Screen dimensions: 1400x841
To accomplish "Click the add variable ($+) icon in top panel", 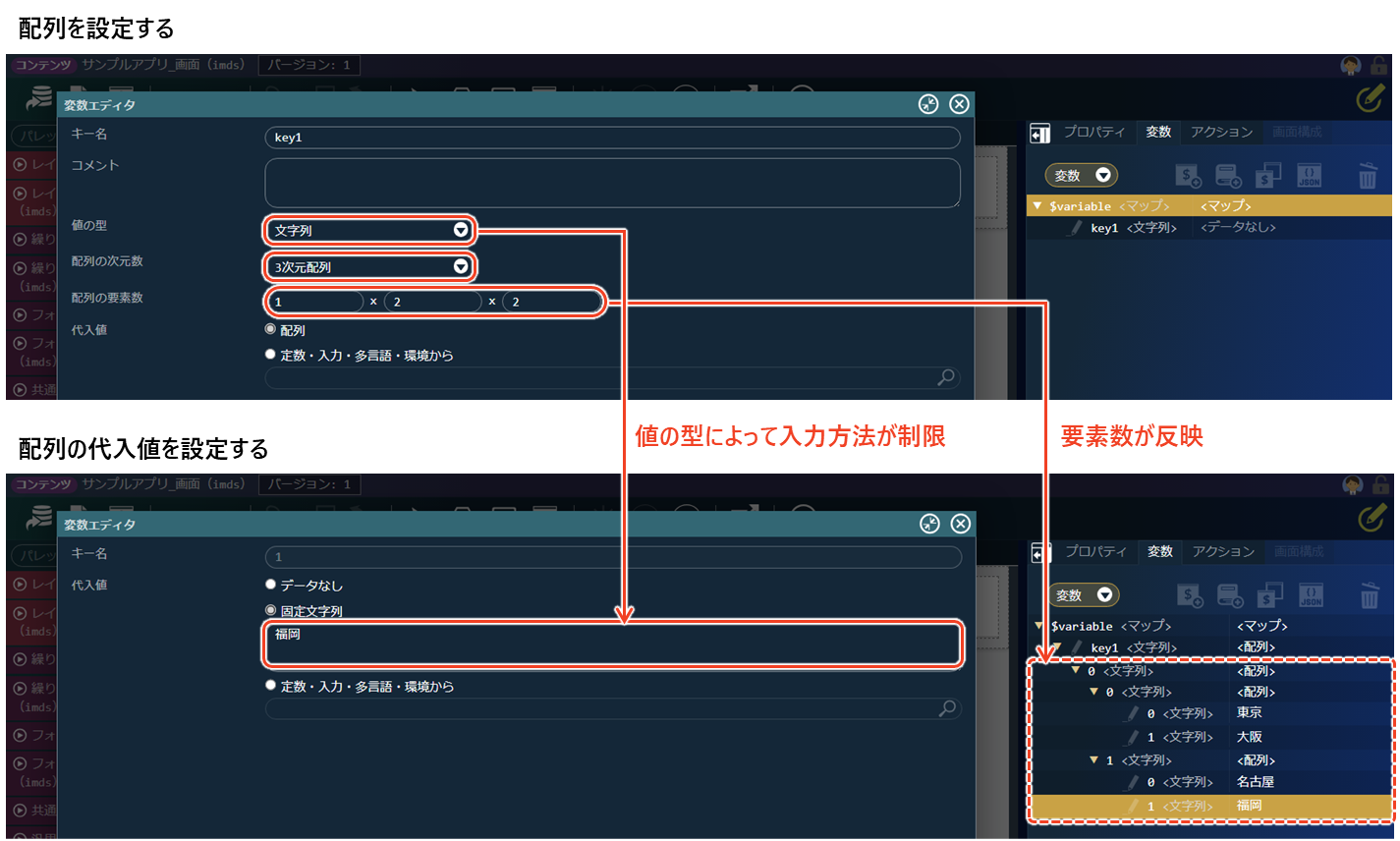I will click(1189, 176).
